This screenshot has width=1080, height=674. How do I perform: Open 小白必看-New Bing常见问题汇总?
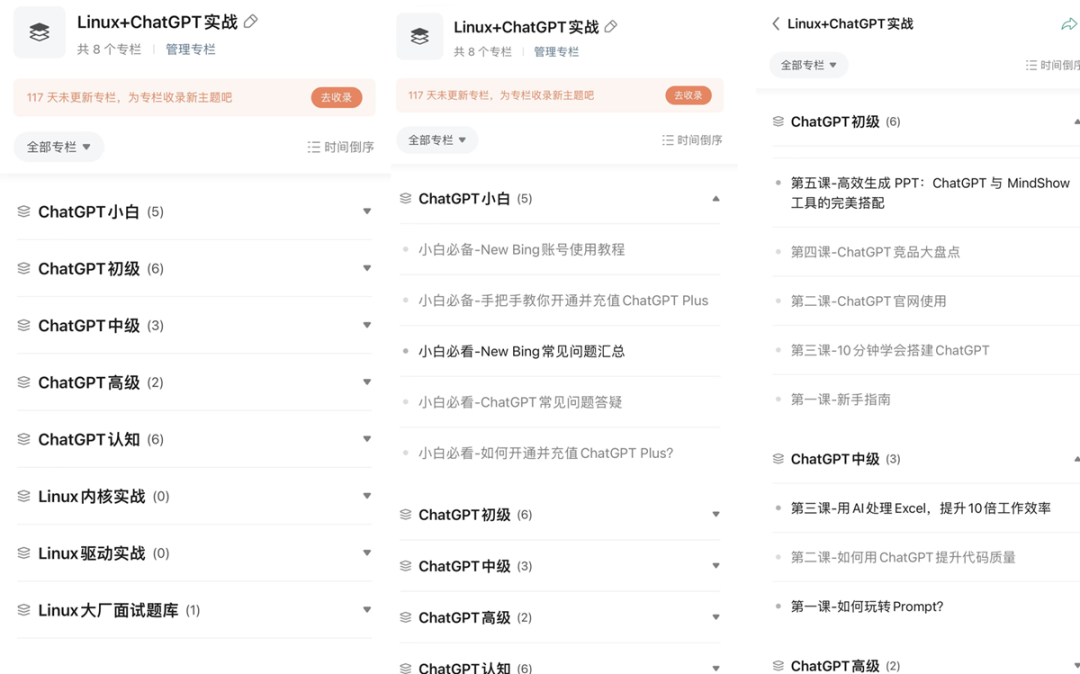[x=521, y=351]
